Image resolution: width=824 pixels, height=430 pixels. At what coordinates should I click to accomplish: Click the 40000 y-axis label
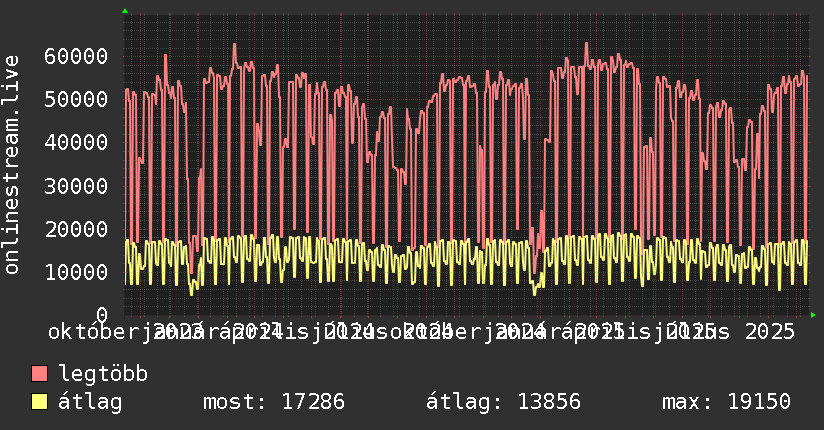[x=76, y=142]
